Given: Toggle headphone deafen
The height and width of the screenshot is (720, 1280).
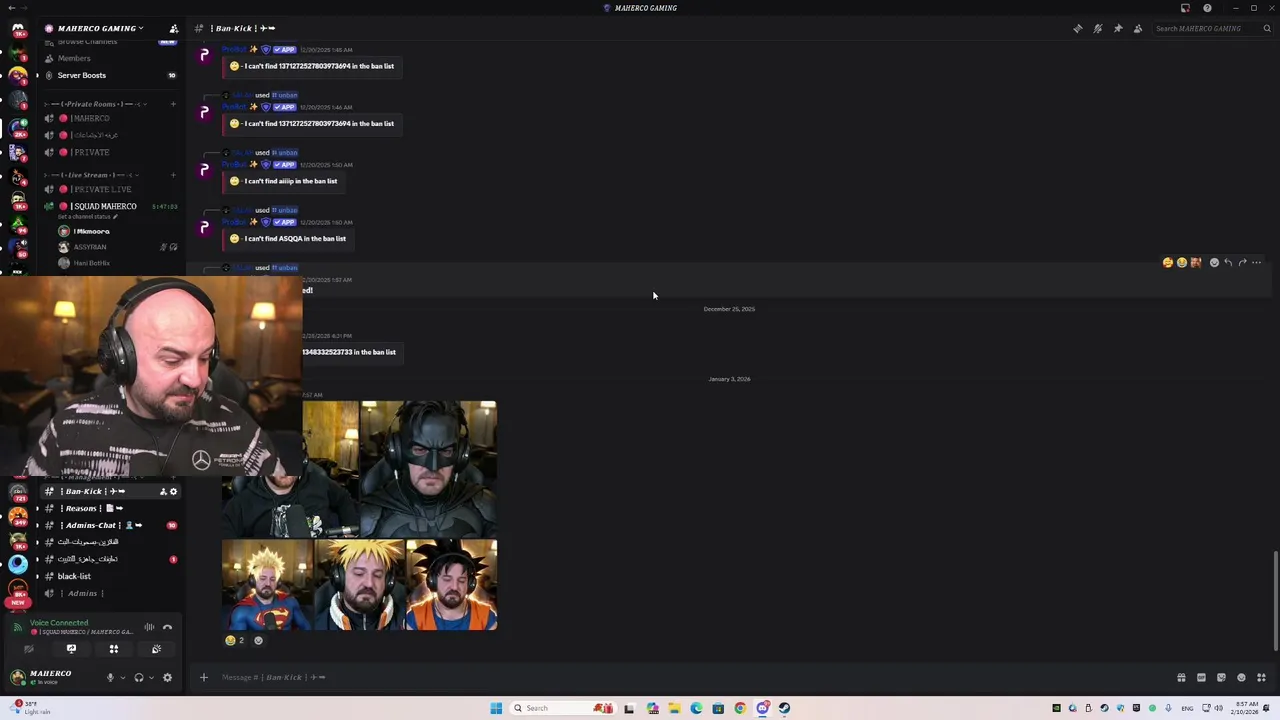Looking at the screenshot, I should coord(139,677).
